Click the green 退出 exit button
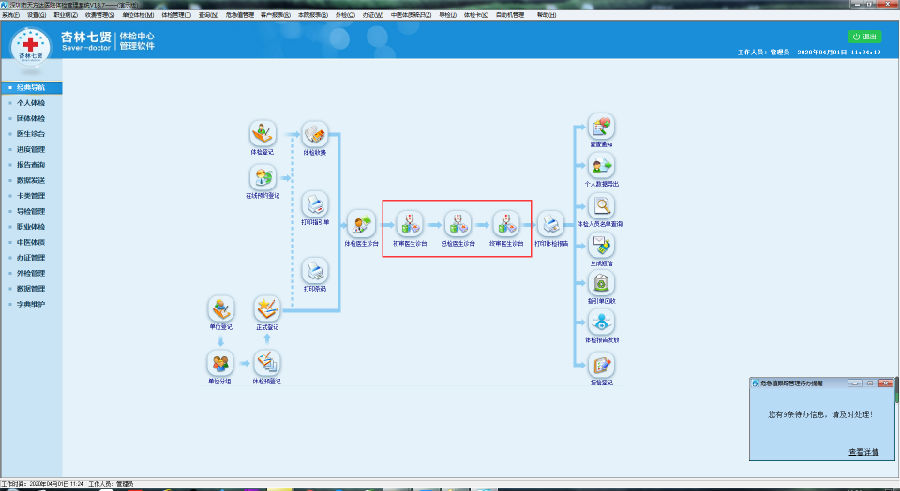Image resolution: width=900 pixels, height=491 pixels. click(864, 36)
